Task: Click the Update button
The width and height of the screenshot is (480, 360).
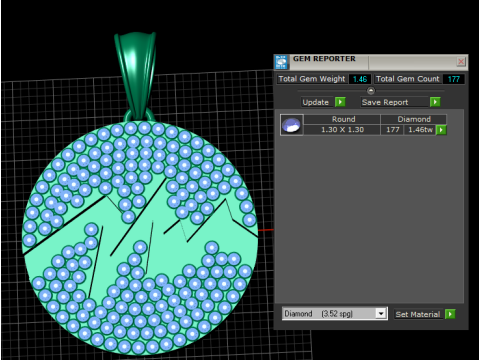Action: pyautogui.click(x=316, y=102)
